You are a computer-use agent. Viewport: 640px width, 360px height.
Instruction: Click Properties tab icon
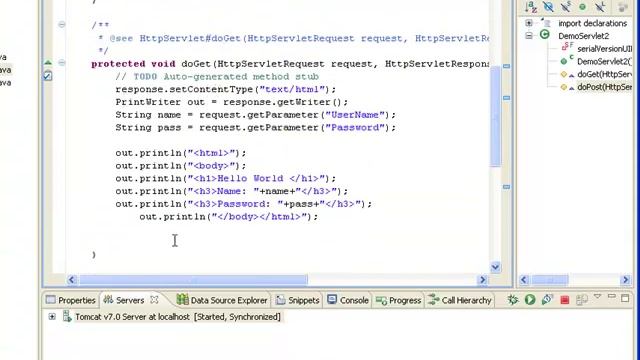pos(51,300)
